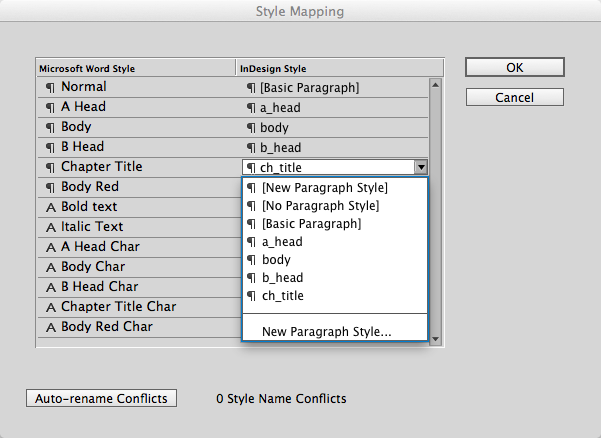
Task: Click the character style icon beside Italic Text
Action: click(x=51, y=227)
